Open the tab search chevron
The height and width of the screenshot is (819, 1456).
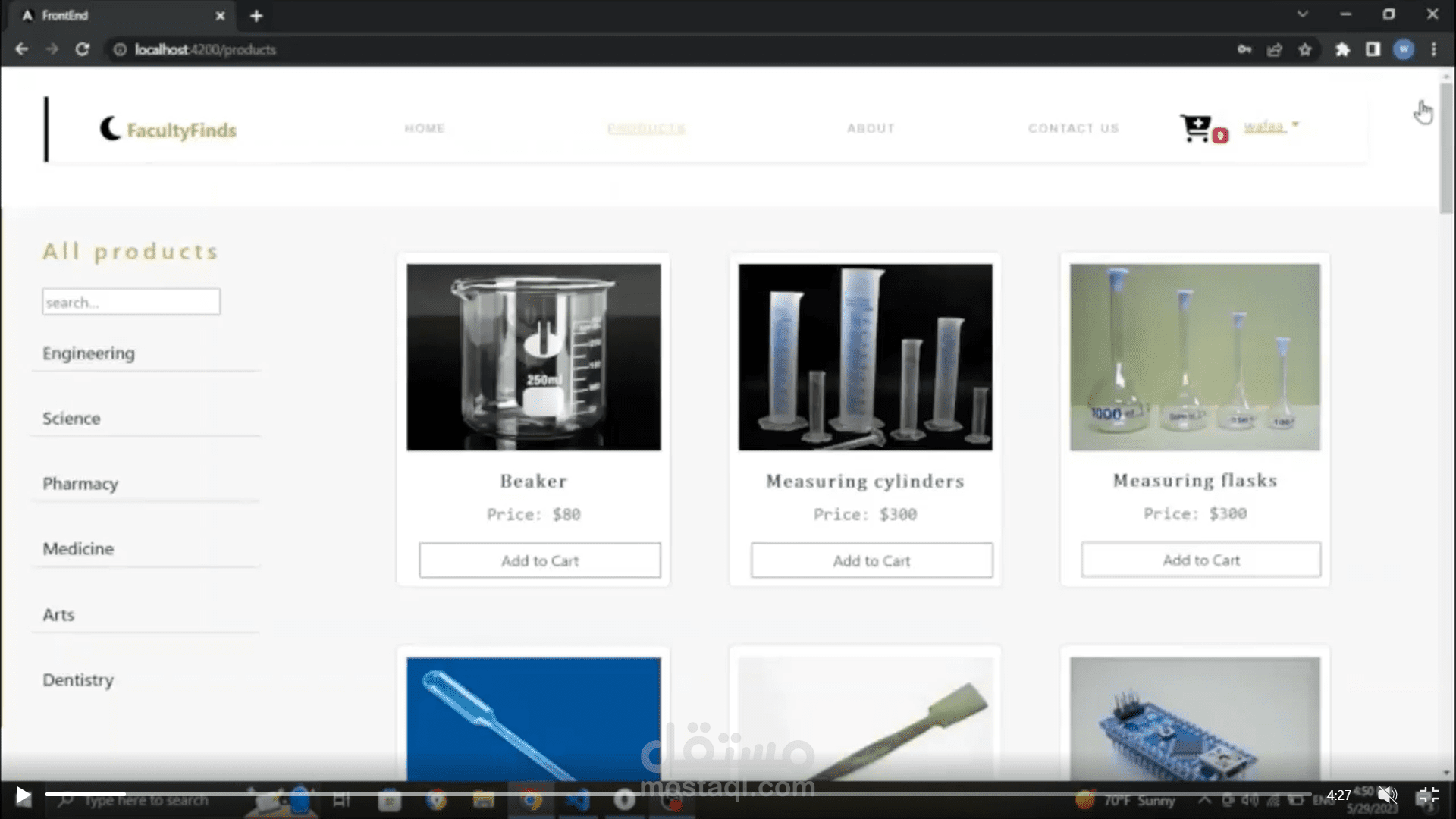(1302, 14)
